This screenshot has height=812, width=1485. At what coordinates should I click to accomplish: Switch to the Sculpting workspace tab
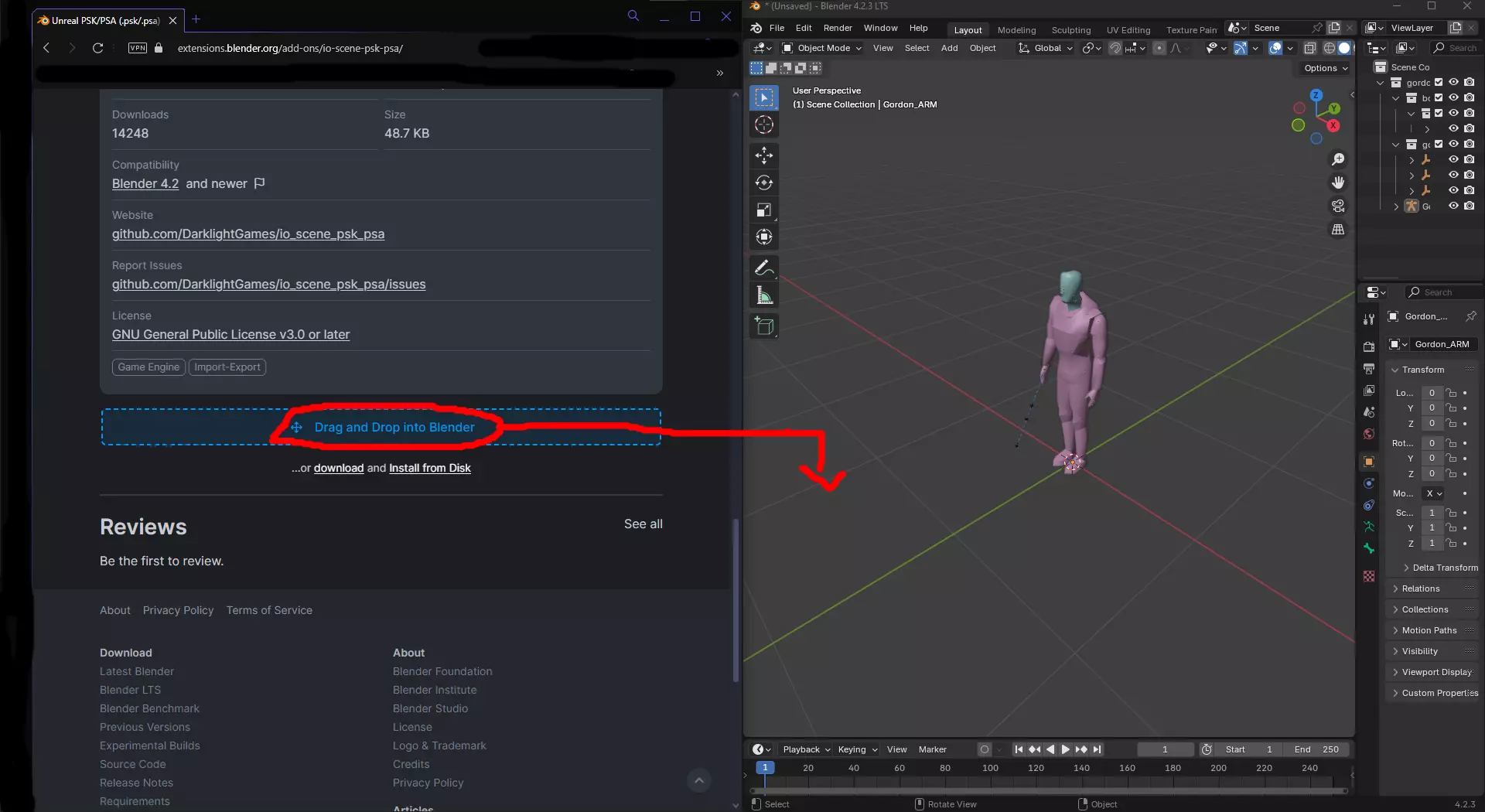[1070, 30]
